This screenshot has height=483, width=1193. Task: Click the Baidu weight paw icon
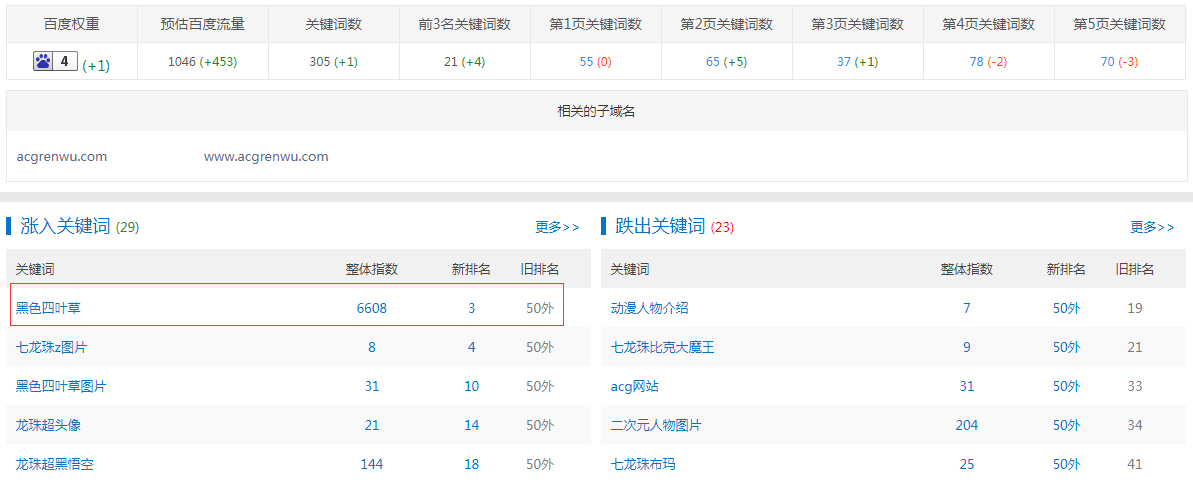[x=43, y=62]
